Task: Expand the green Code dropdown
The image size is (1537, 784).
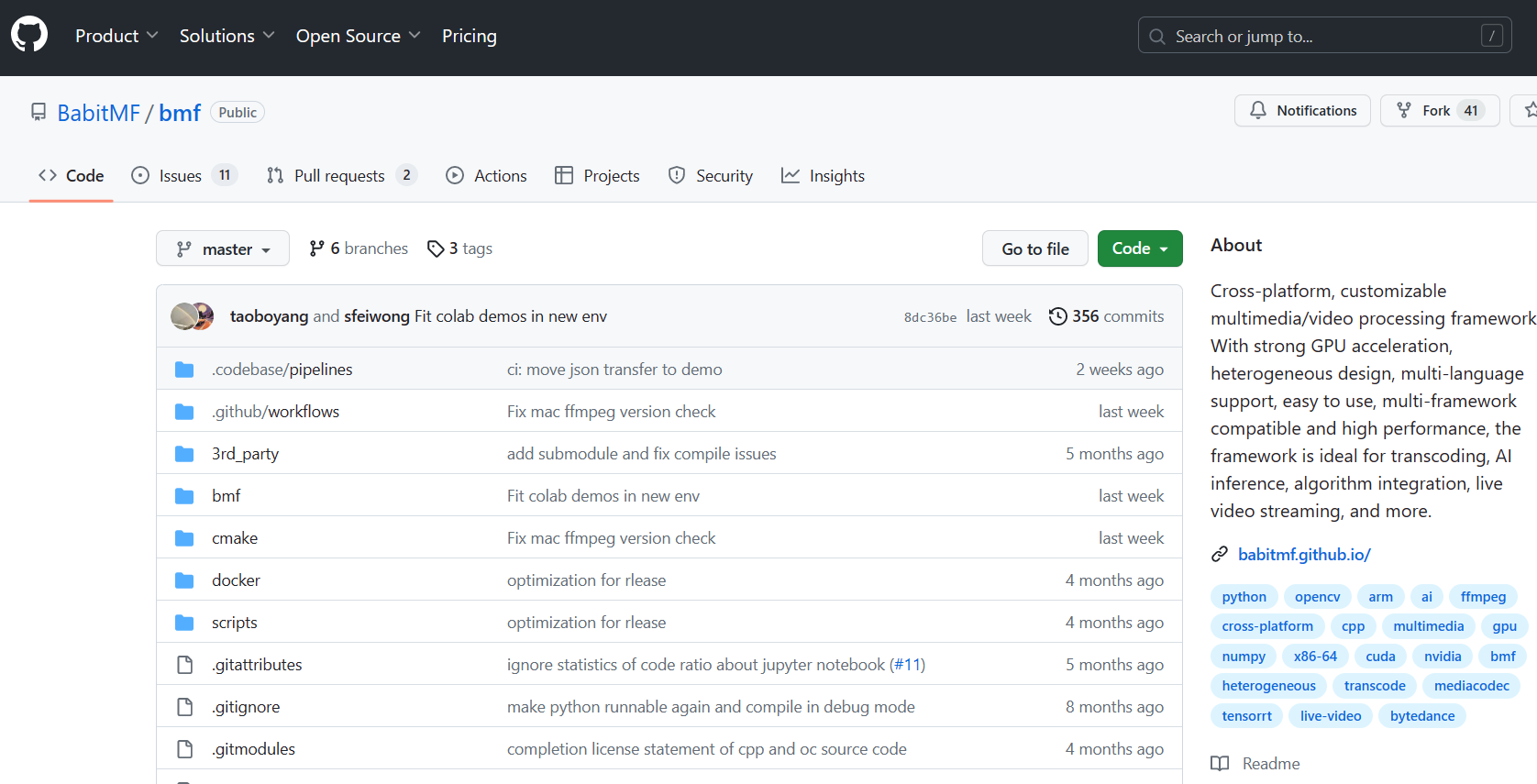Action: click(x=1139, y=248)
